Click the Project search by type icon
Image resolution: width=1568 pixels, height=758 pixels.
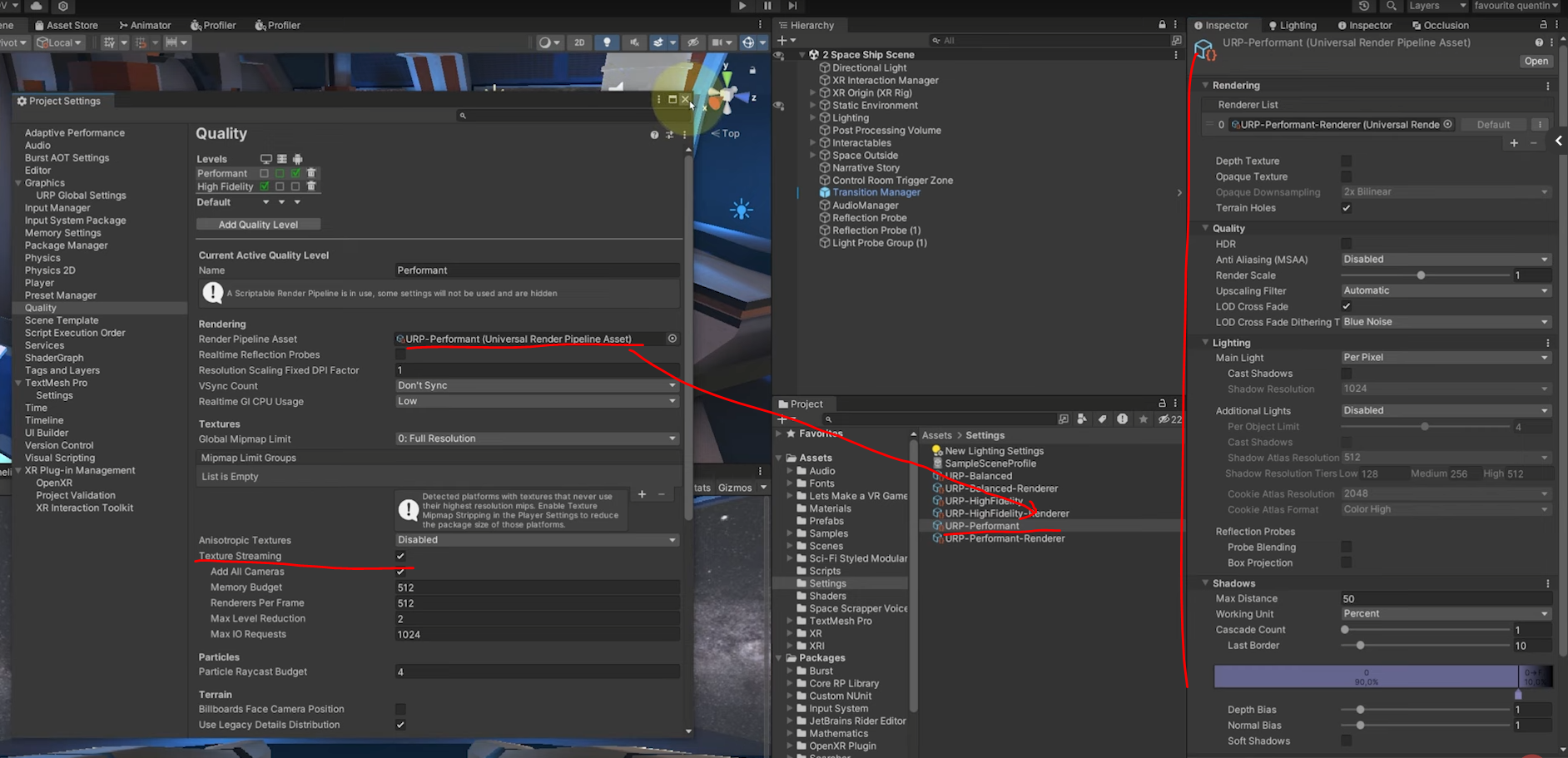click(x=1082, y=419)
